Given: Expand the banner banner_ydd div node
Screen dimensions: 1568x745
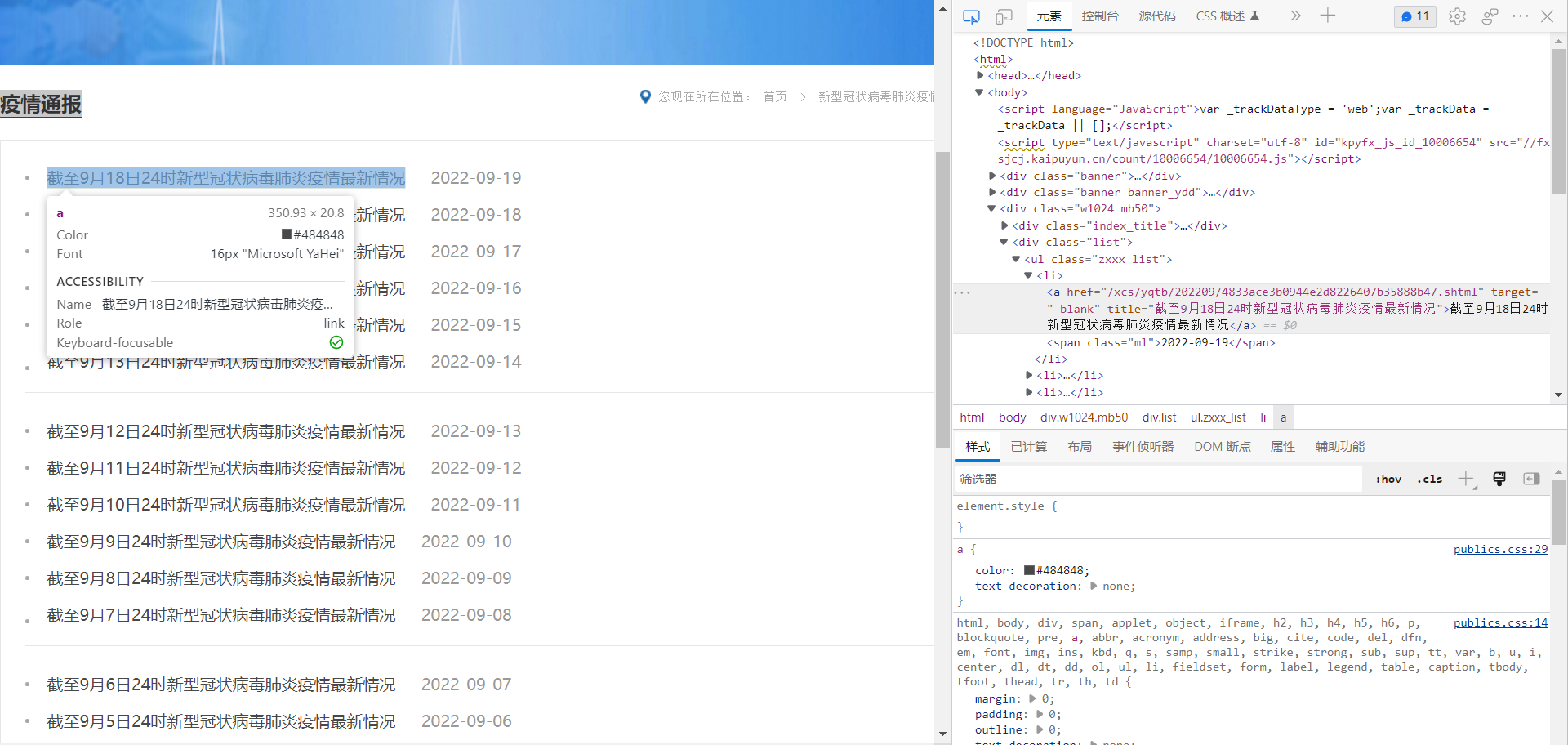Looking at the screenshot, I should (x=992, y=193).
